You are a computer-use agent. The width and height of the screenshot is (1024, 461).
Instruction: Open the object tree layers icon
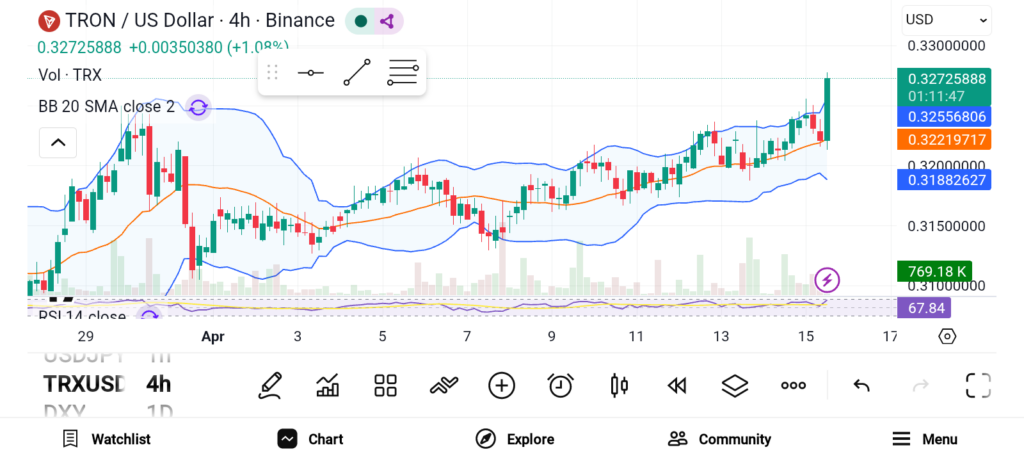(735, 385)
